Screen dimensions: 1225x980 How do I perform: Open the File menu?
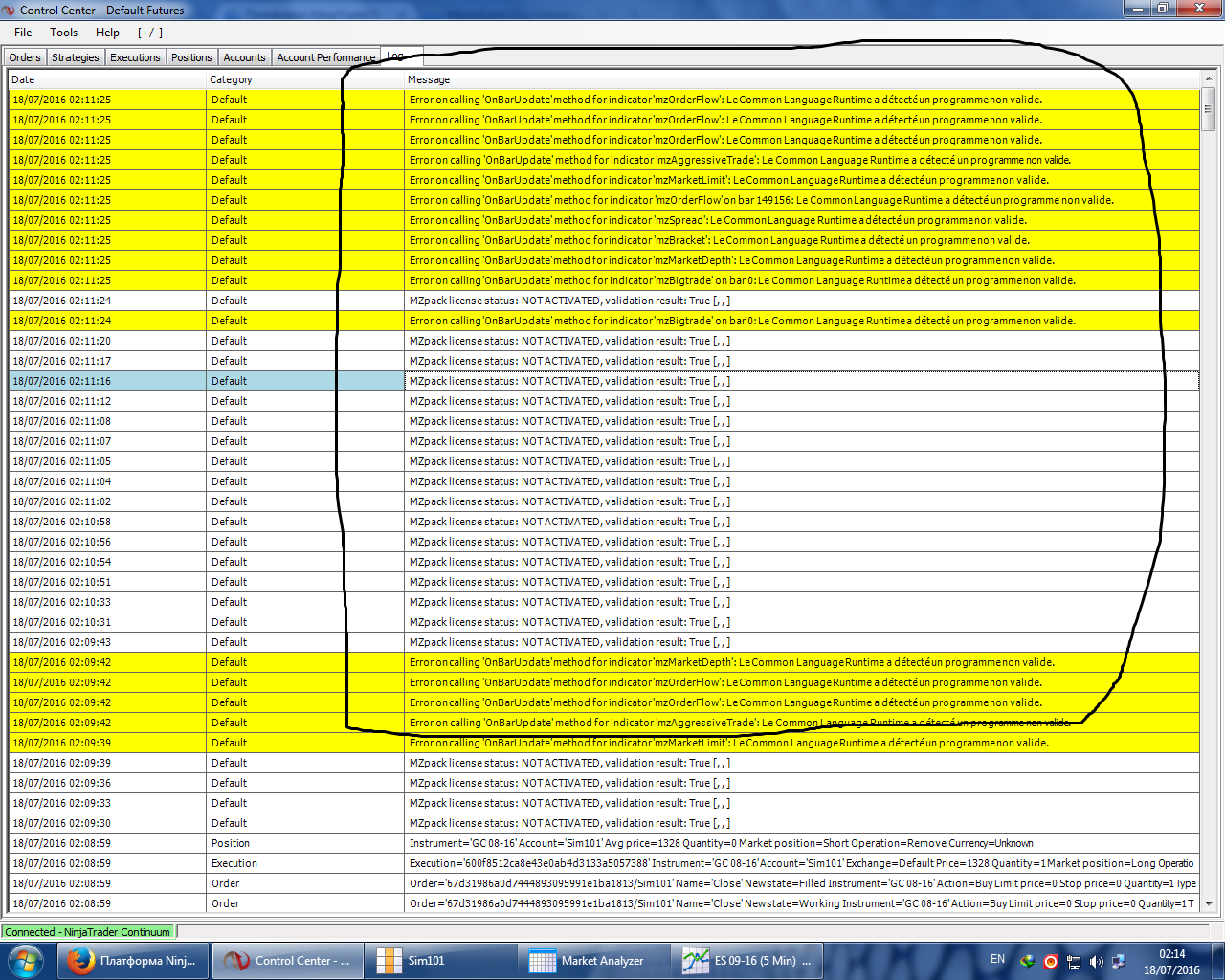pyautogui.click(x=23, y=33)
